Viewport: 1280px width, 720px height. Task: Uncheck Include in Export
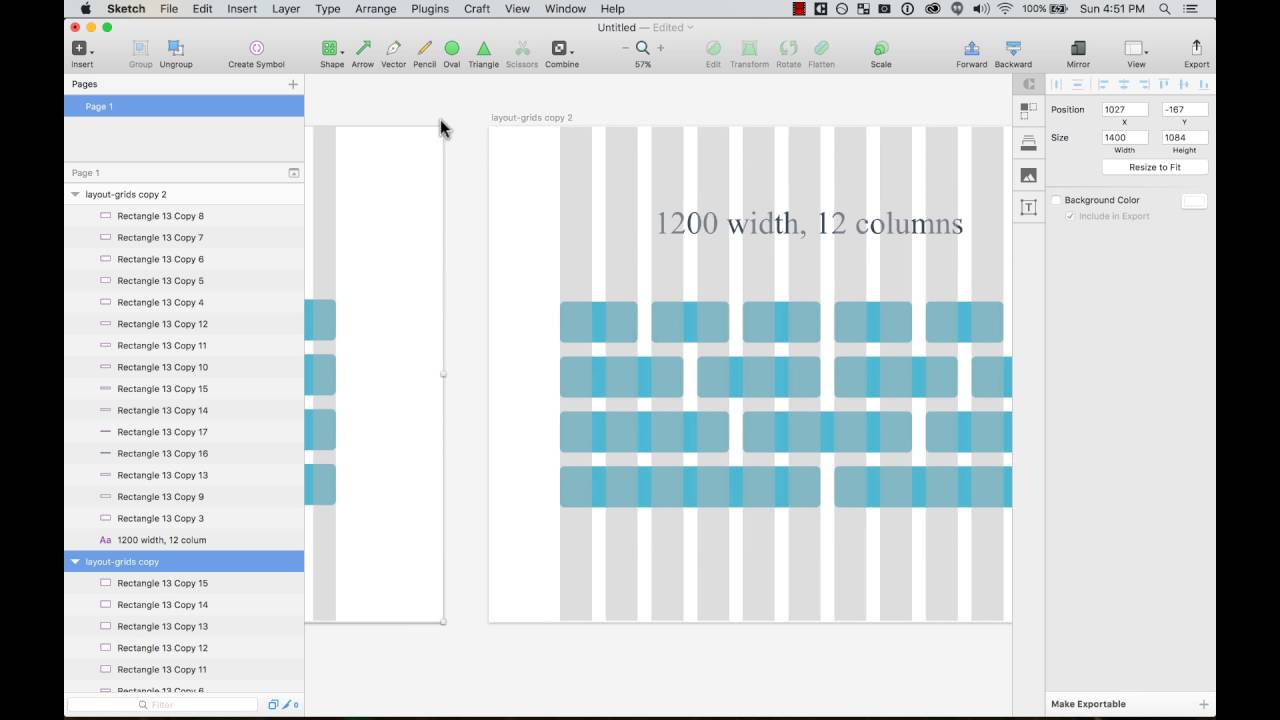pyautogui.click(x=1070, y=216)
